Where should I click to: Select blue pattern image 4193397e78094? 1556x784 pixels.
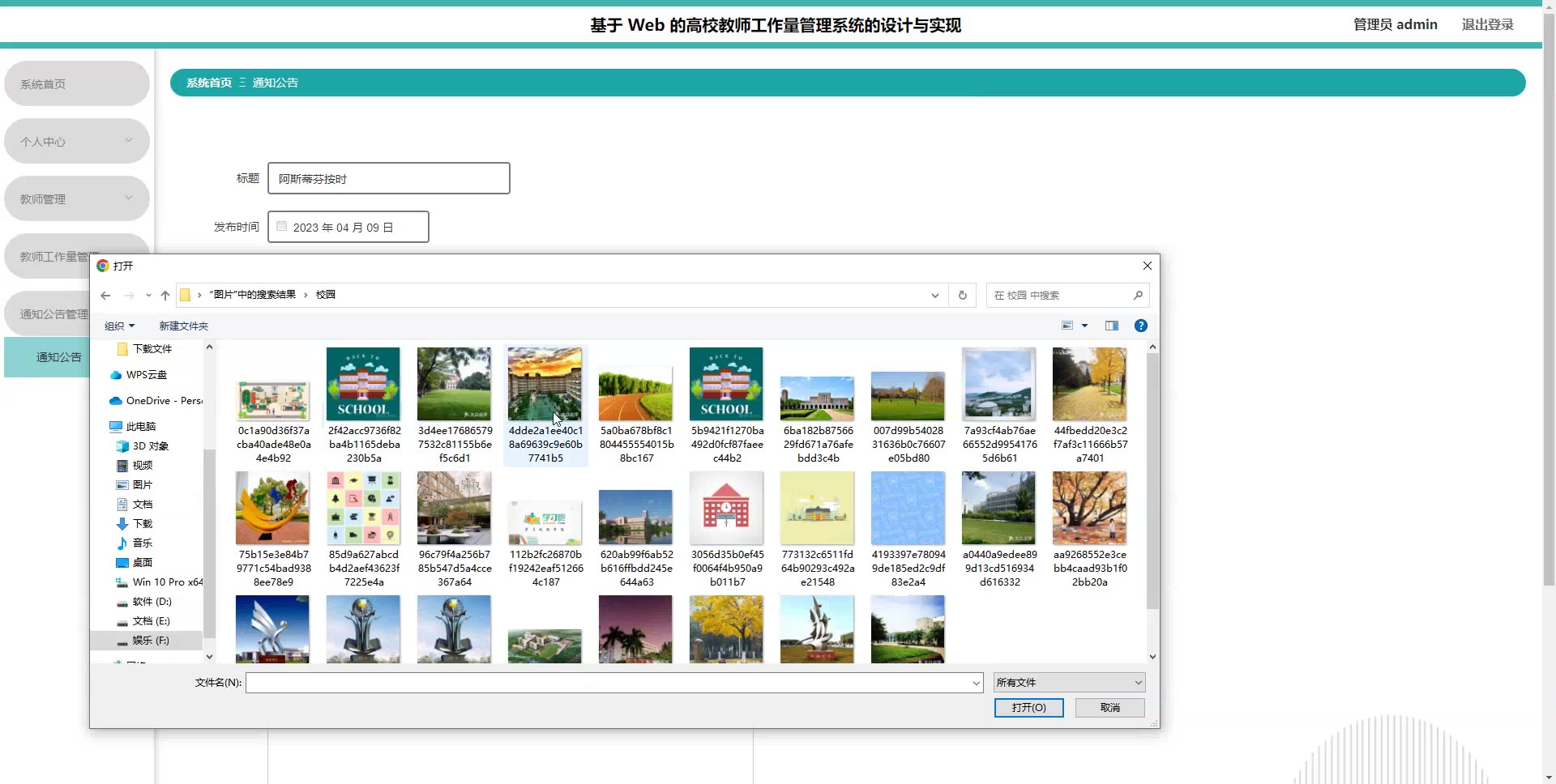click(x=908, y=508)
